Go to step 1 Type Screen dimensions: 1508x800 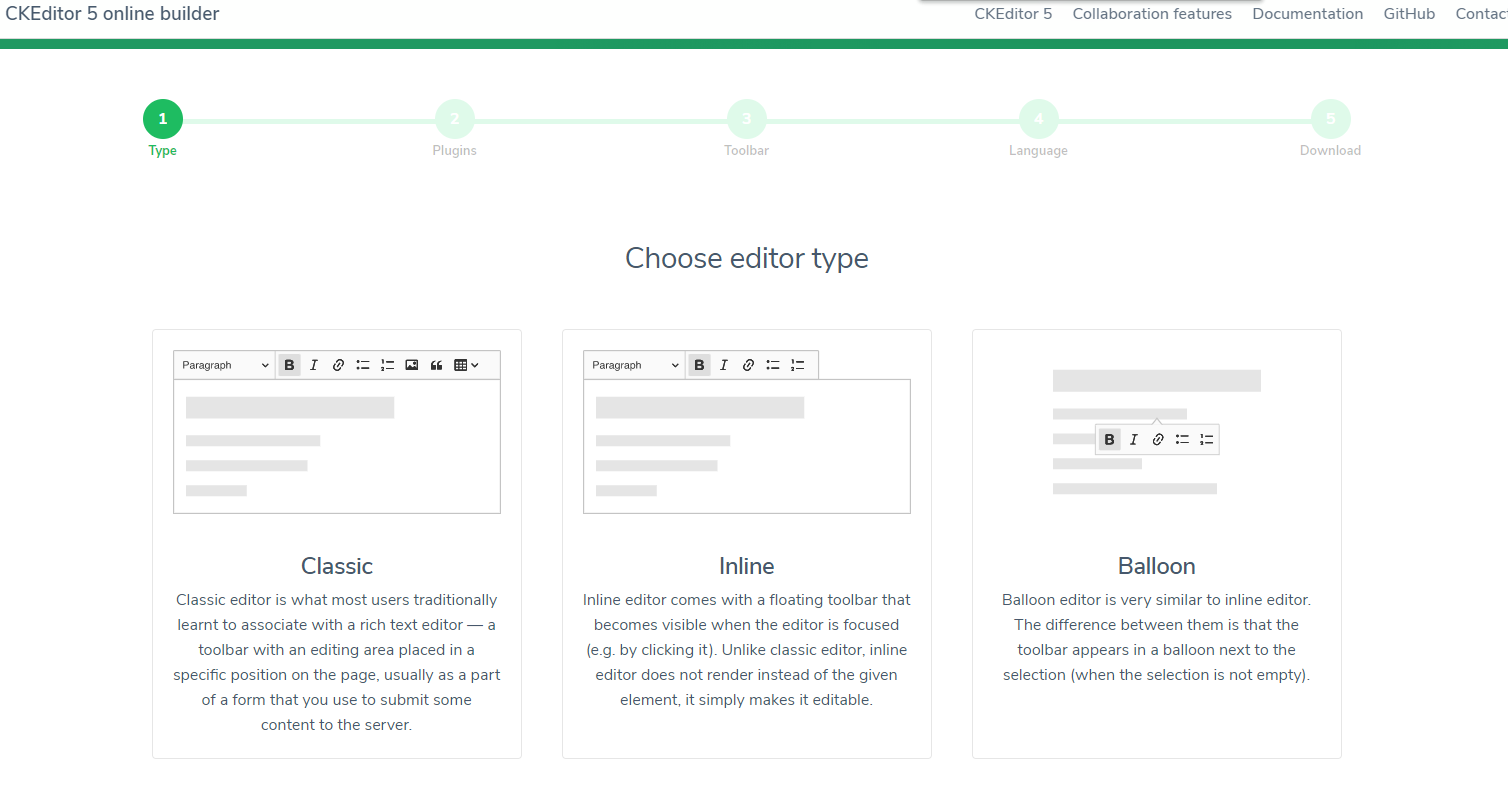163,119
